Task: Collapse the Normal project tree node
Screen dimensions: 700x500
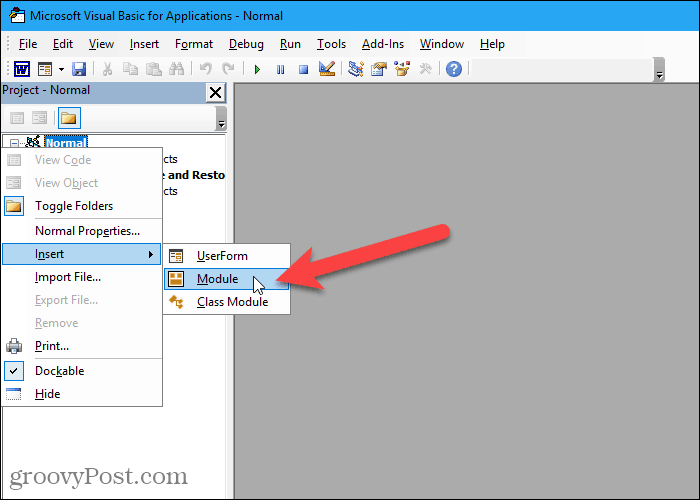Action: pyautogui.click(x=14, y=144)
